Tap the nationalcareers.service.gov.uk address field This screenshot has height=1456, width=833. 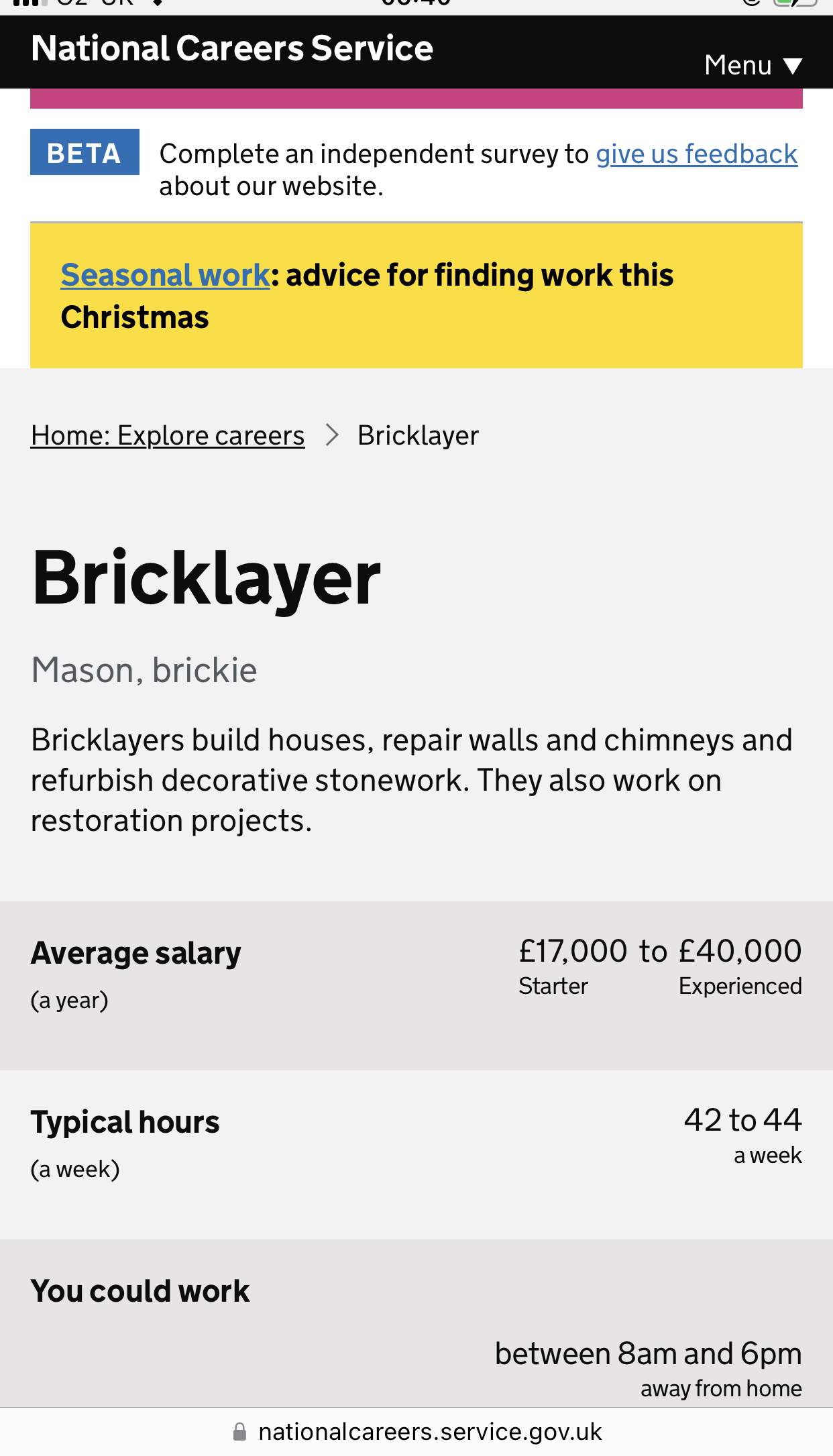pyautogui.click(x=430, y=1432)
